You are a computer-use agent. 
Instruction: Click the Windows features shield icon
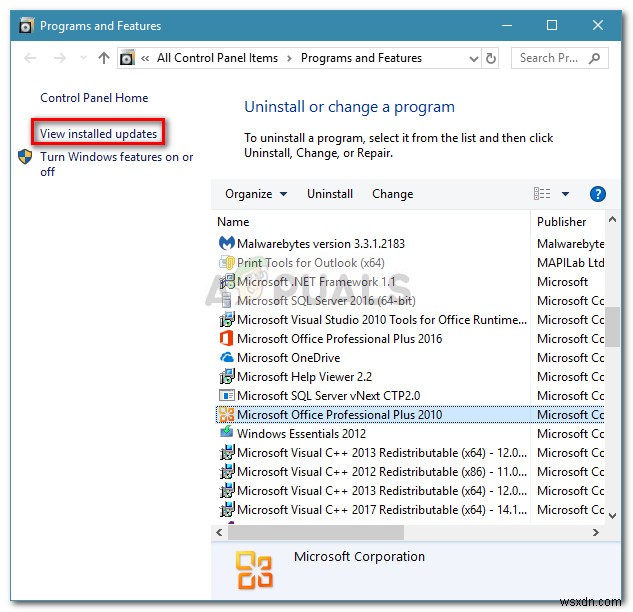[x=25, y=157]
